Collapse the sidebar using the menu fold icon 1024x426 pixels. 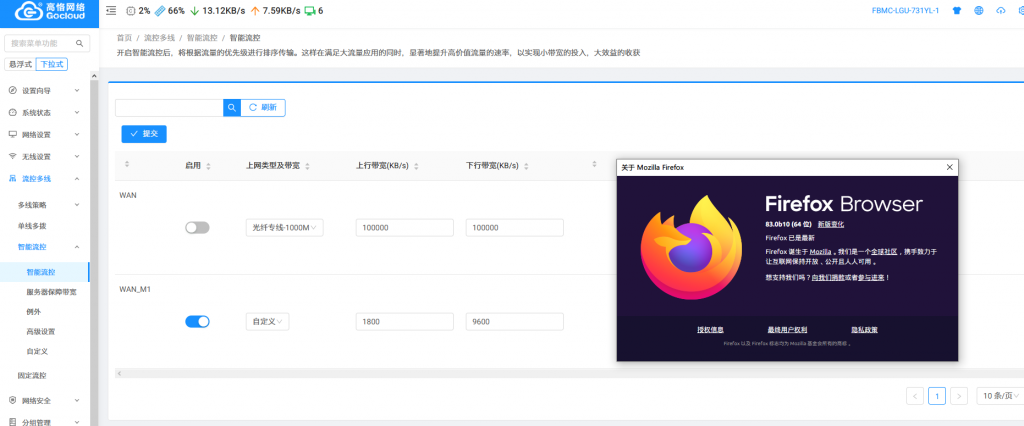110,10
